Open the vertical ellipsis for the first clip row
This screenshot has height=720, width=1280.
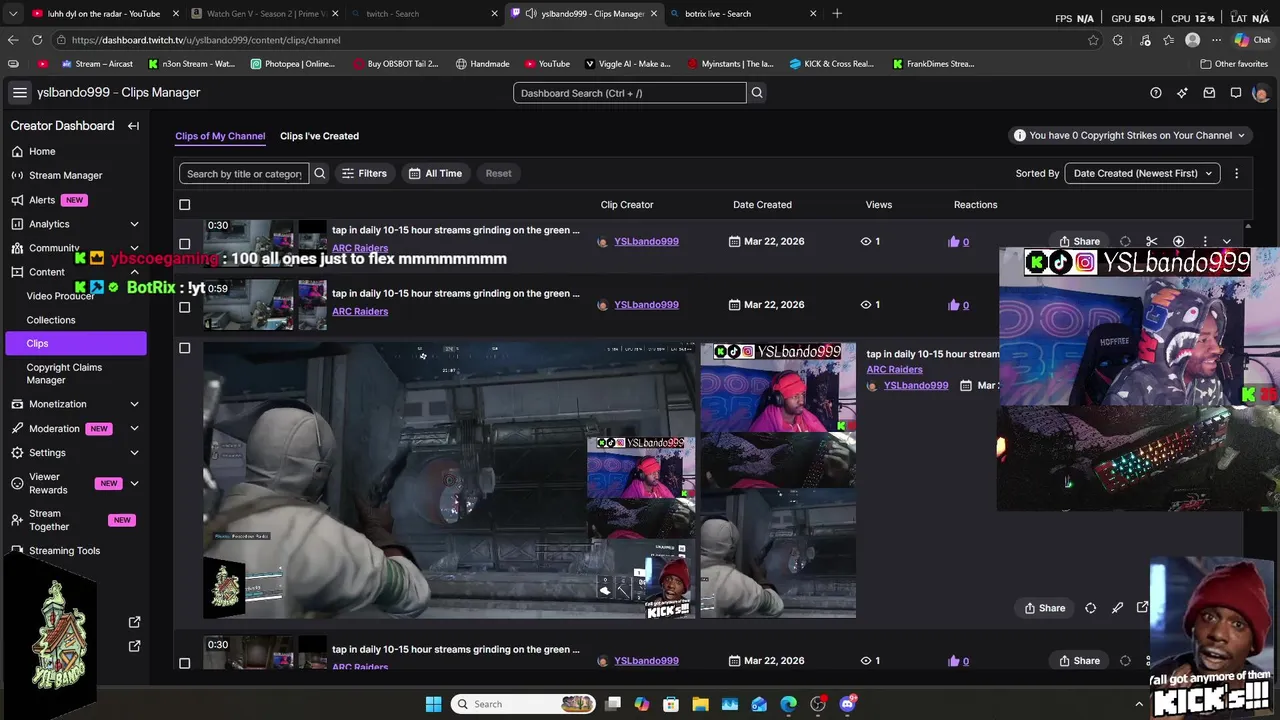click(x=1205, y=241)
